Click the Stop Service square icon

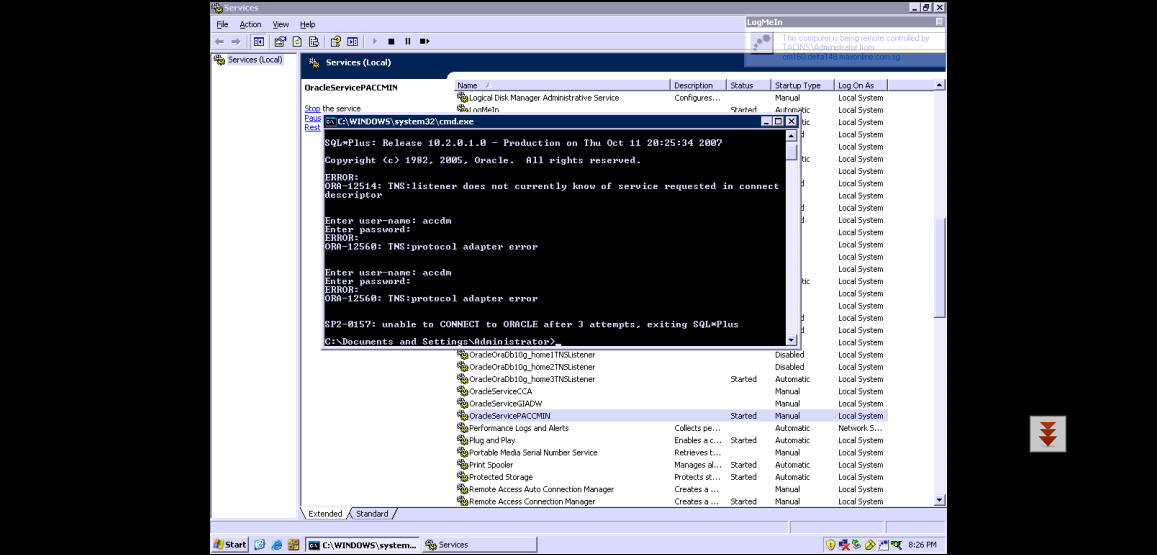tap(391, 41)
